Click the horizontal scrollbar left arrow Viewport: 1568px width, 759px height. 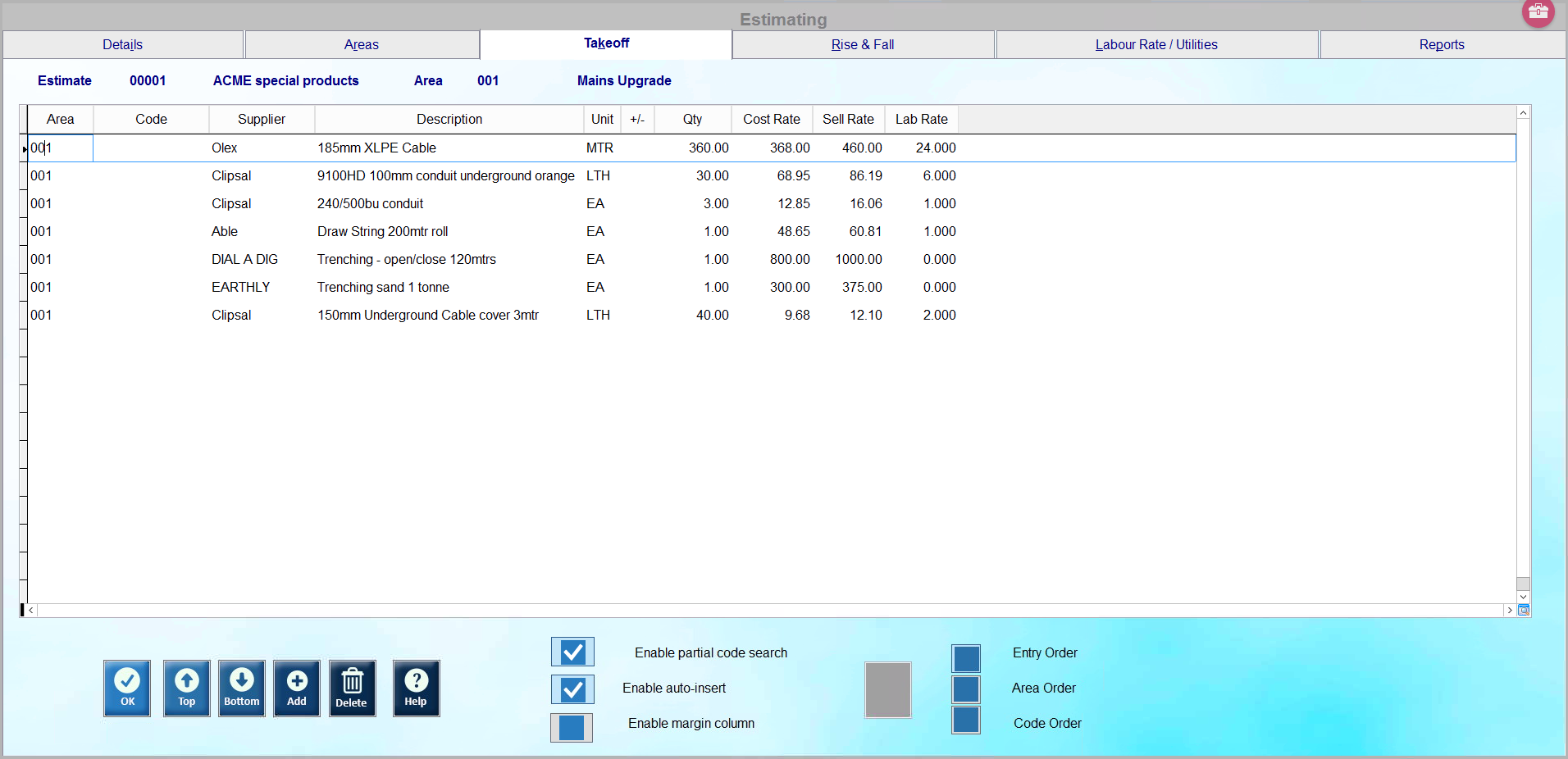tap(32, 611)
